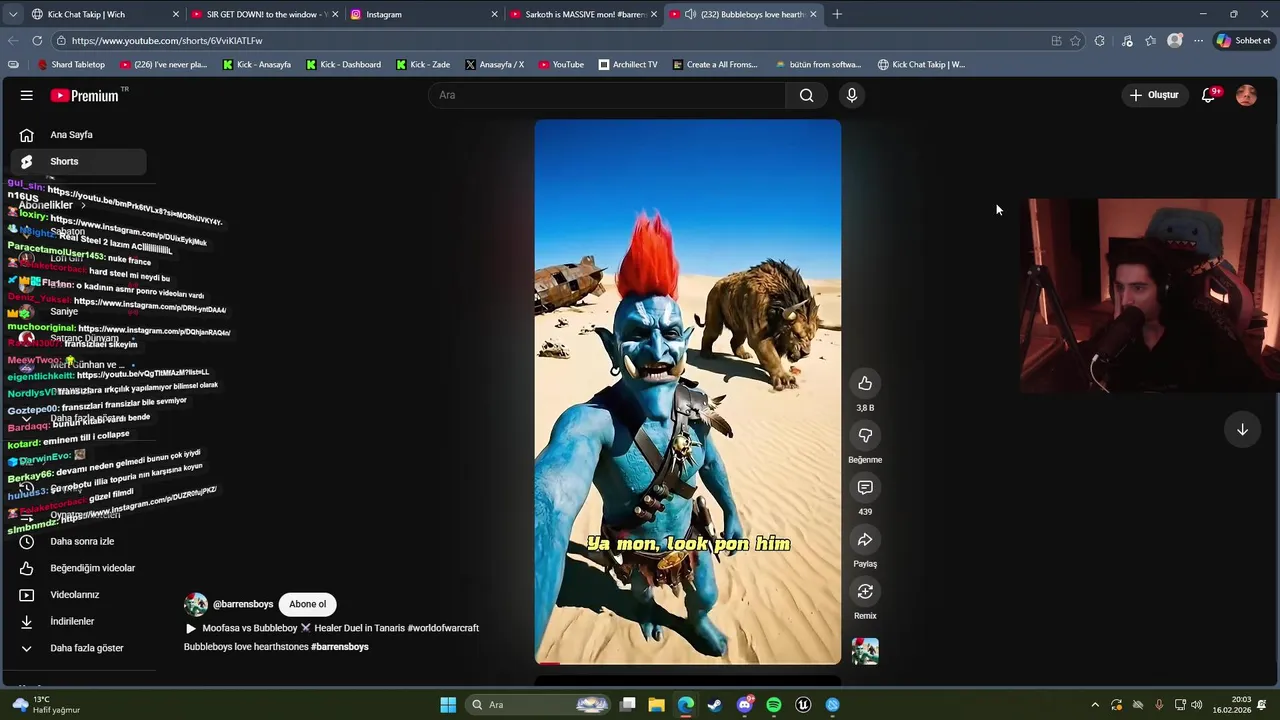
Task: Open Beğendiğim videolar in sidebar
Action: (x=78, y=568)
